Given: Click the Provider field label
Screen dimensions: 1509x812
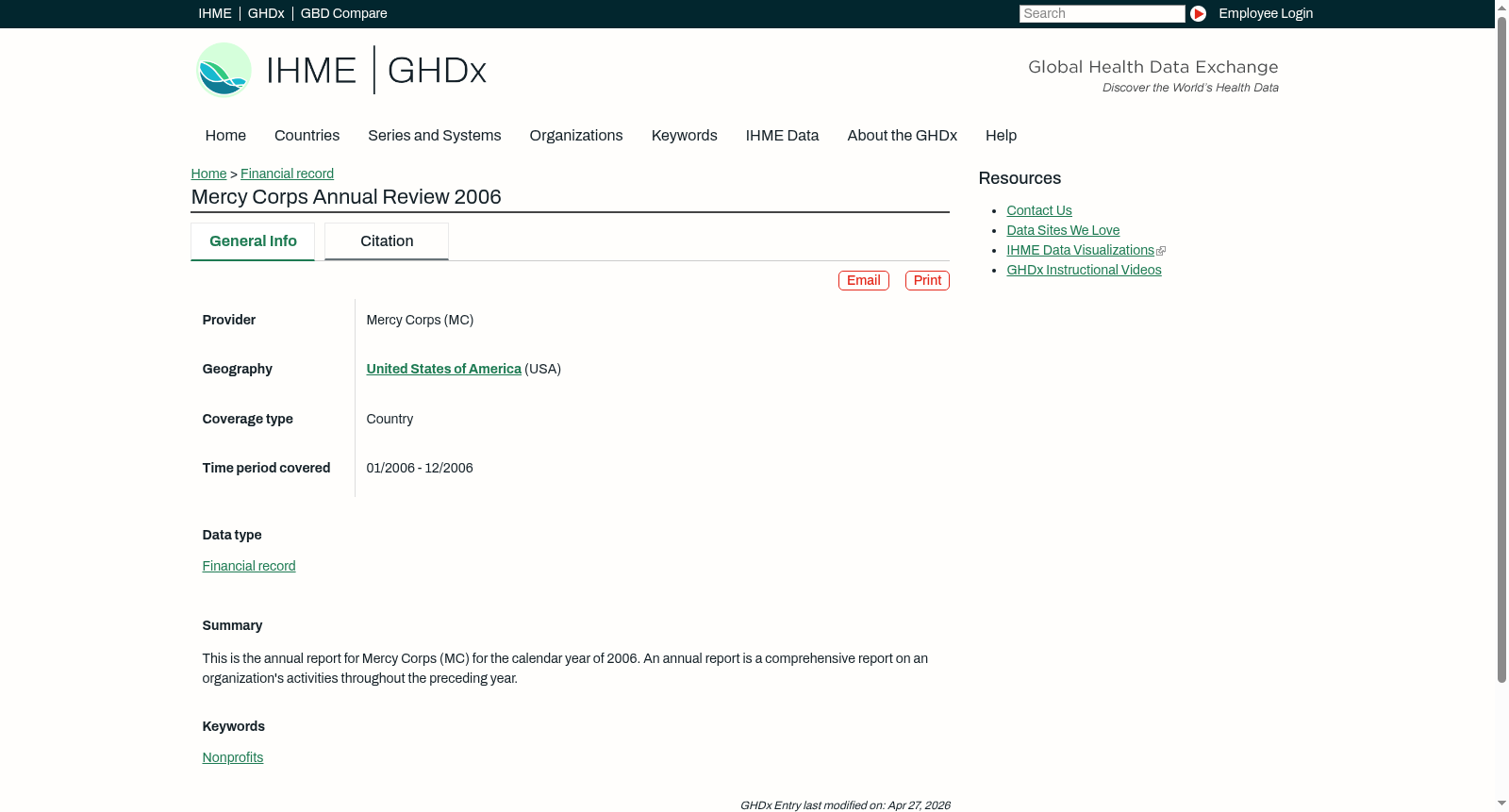Looking at the screenshot, I should click(229, 320).
